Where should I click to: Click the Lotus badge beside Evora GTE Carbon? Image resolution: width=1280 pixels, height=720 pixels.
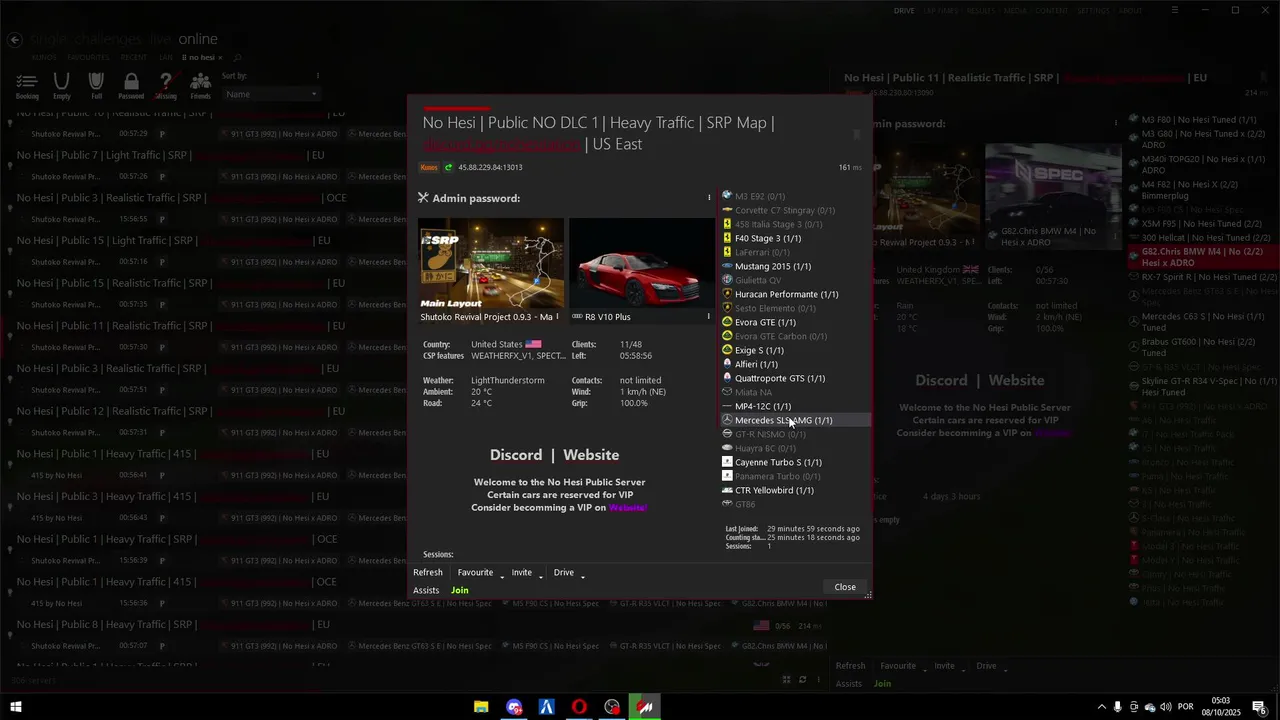coord(727,336)
